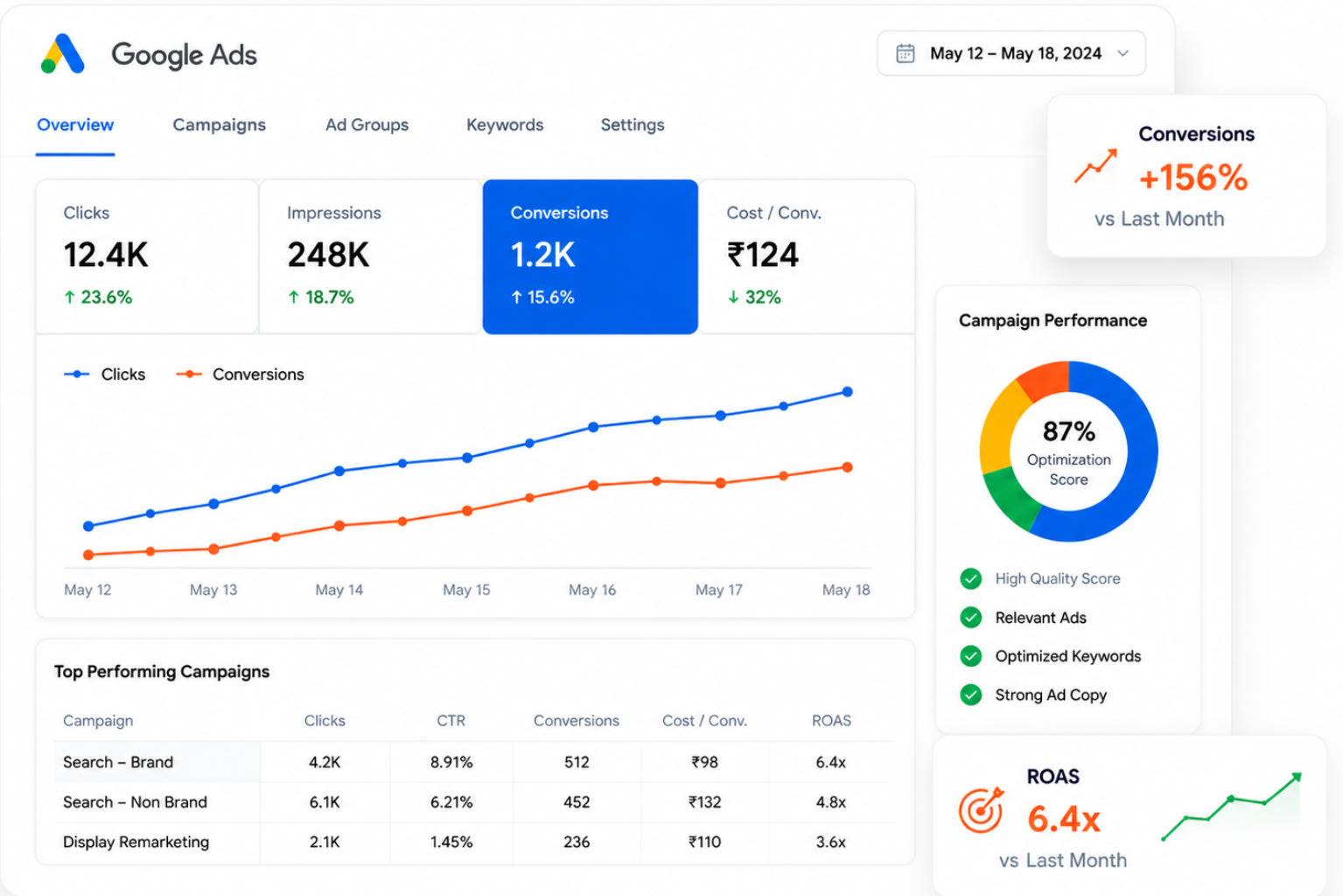Open the Display Remarketing campaign row
Viewport: 1343px width, 896px height.
474,842
